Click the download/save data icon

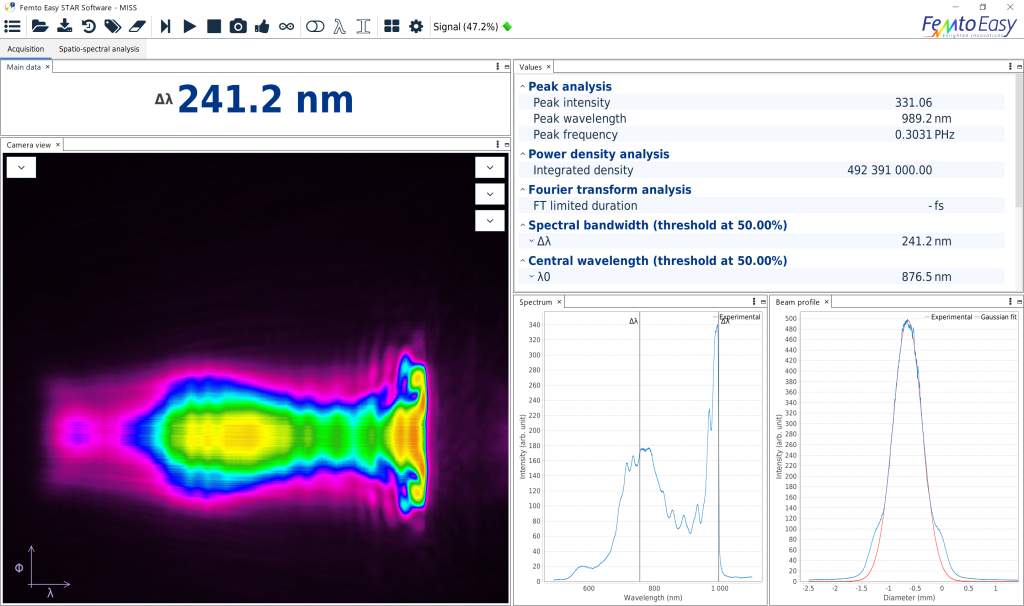tap(64, 26)
